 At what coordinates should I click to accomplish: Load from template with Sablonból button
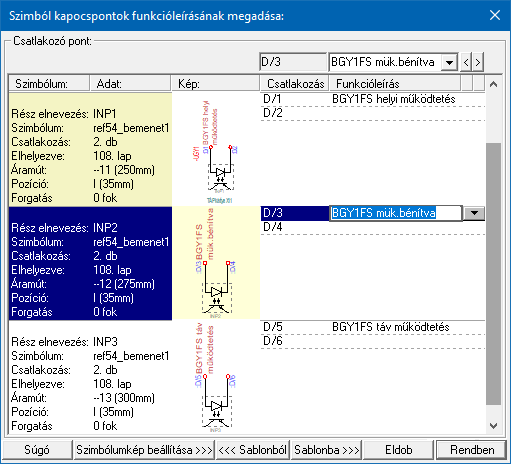point(253,450)
